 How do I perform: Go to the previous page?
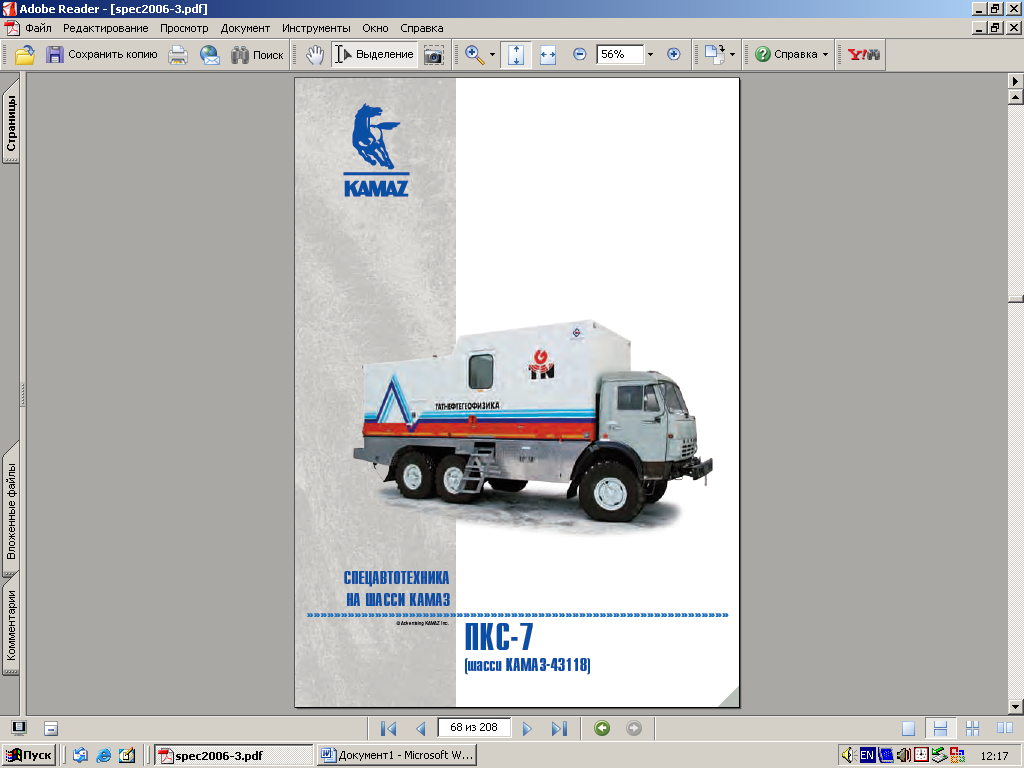coord(421,728)
